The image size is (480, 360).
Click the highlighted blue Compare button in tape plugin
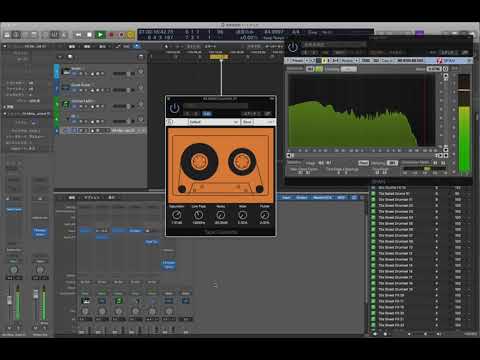207,114
